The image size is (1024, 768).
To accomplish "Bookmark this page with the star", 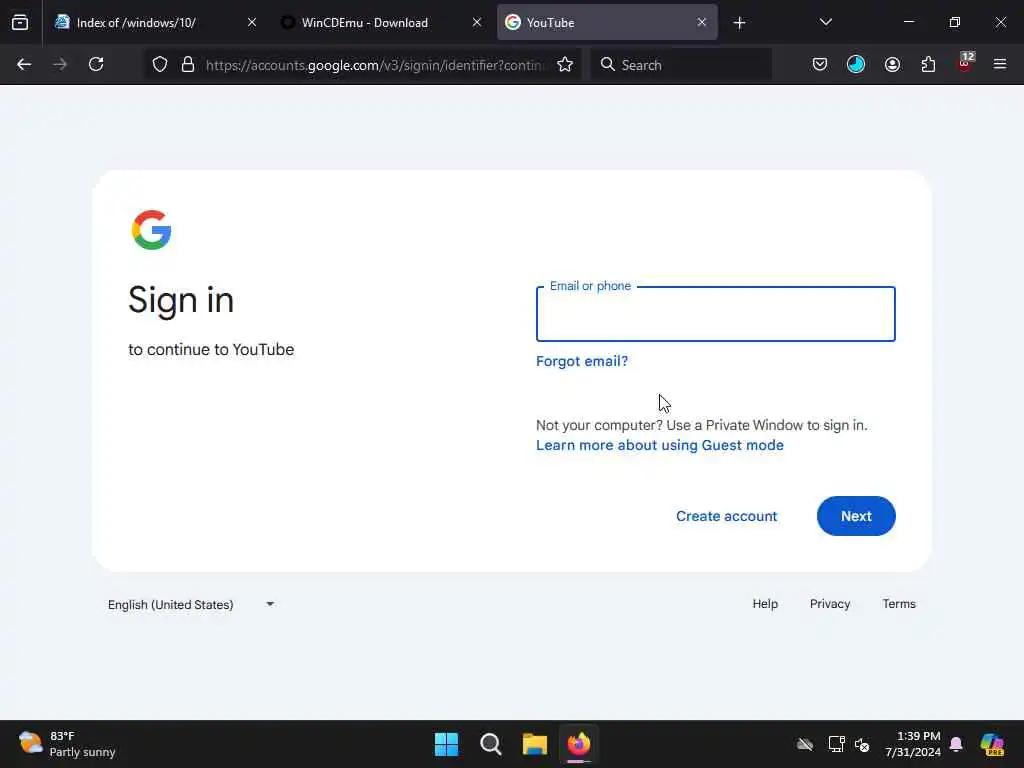I will [x=565, y=65].
